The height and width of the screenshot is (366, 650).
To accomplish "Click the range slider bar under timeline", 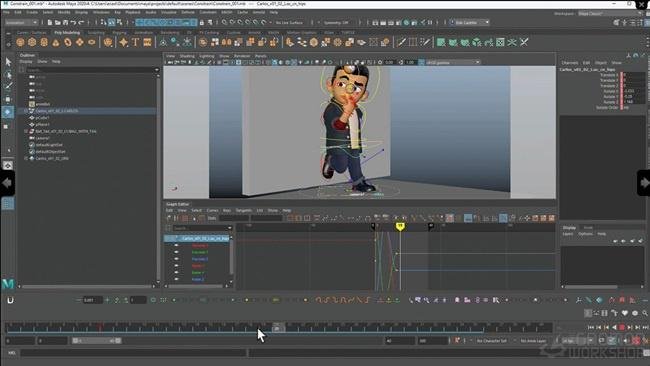I will point(96,341).
